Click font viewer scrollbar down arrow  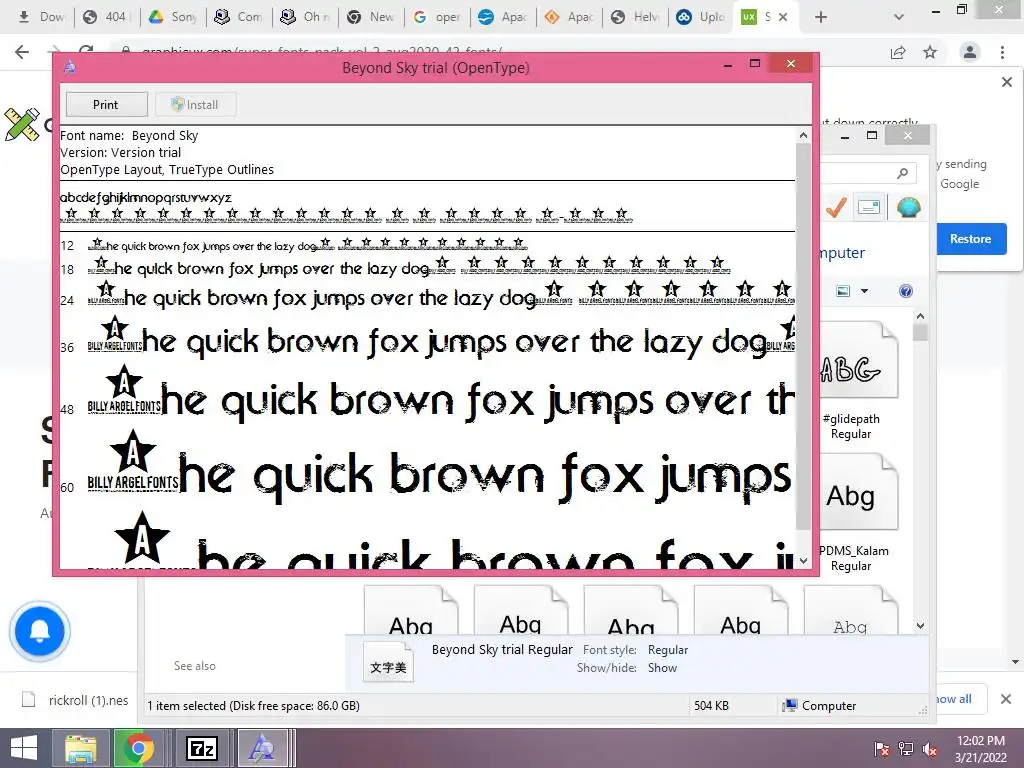[803, 560]
